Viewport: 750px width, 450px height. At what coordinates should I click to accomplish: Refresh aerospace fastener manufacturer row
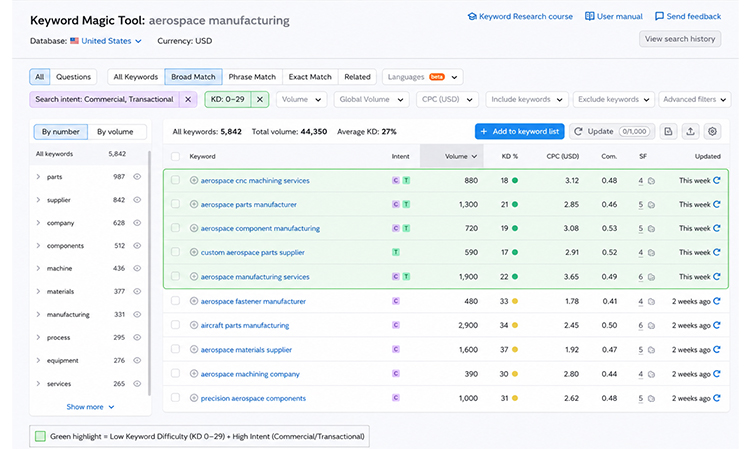tap(717, 301)
